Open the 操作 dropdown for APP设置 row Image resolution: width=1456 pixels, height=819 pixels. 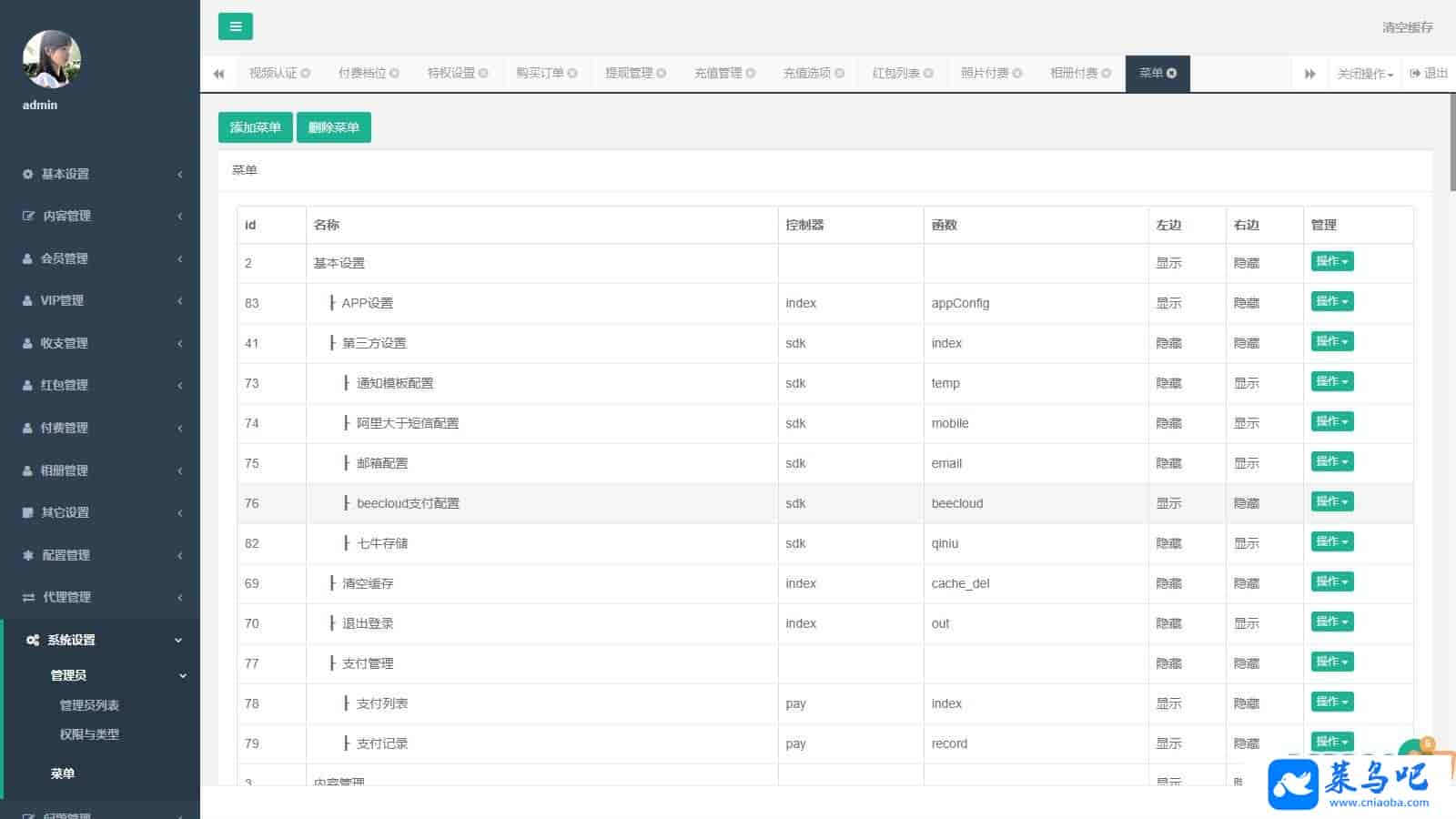[1331, 301]
